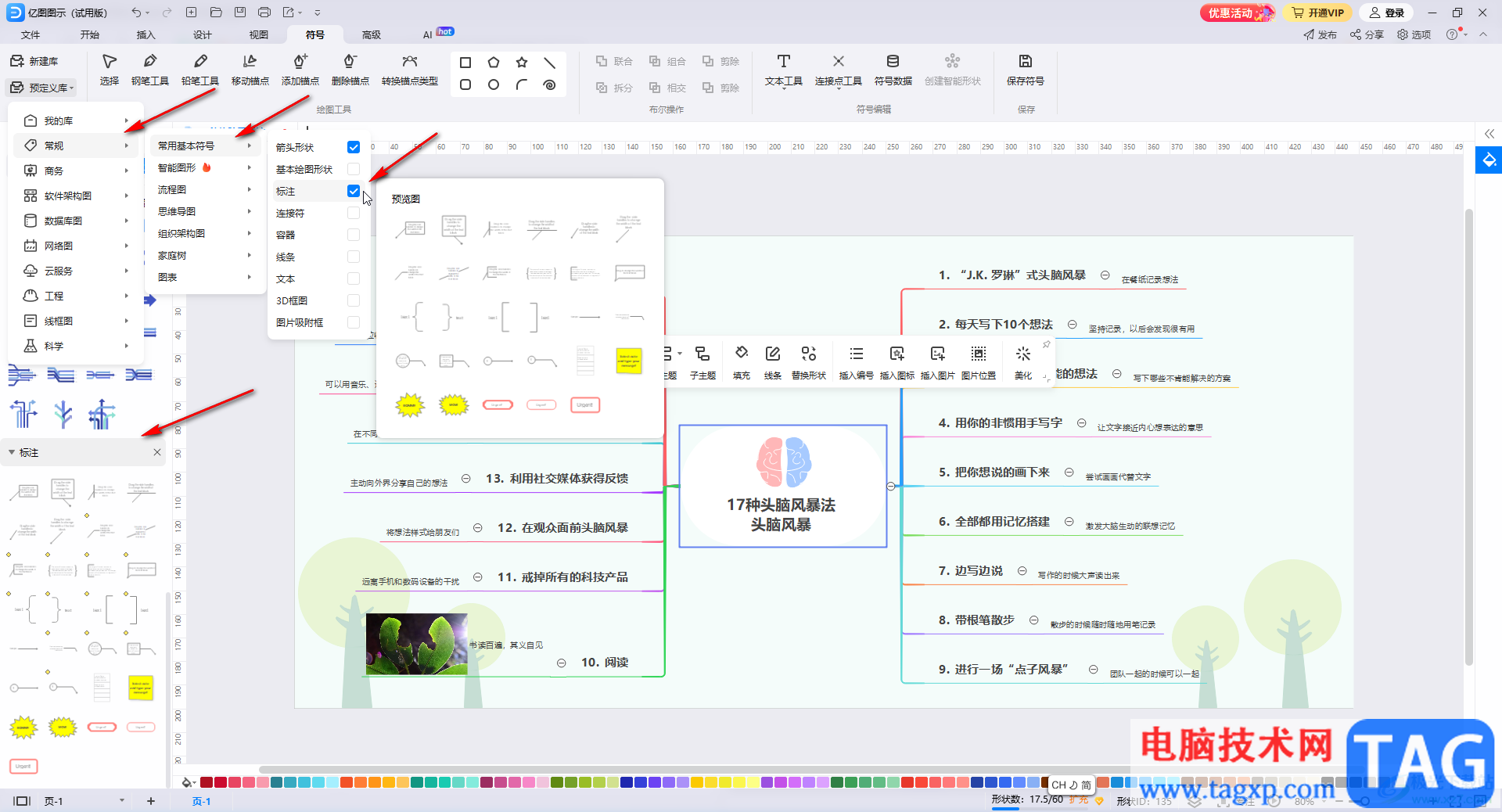Image resolution: width=1502 pixels, height=812 pixels.
Task: Open the 连接点工具 connection point tool
Action: [838, 69]
